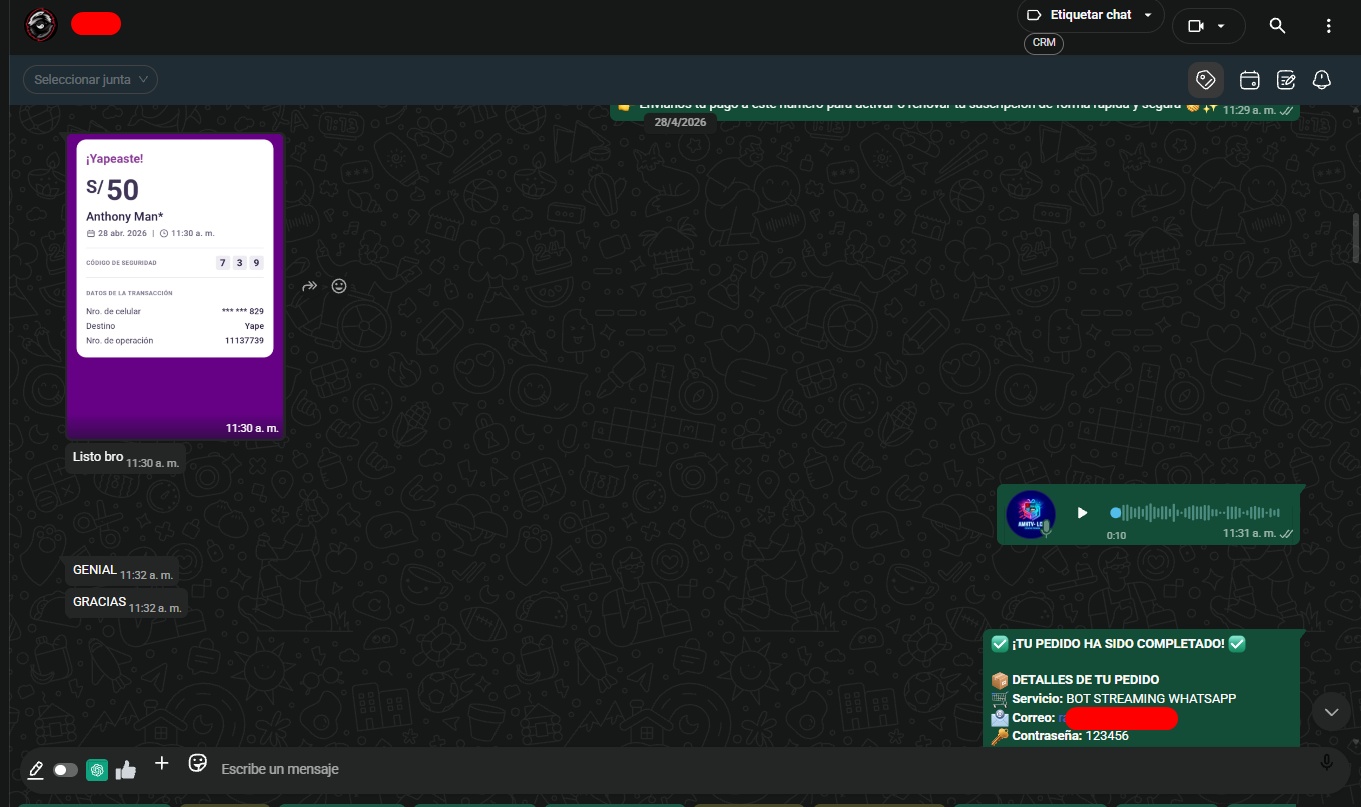Open the ChatGPT assistant icon
Screen dimensions: 1361x807
pos(97,770)
